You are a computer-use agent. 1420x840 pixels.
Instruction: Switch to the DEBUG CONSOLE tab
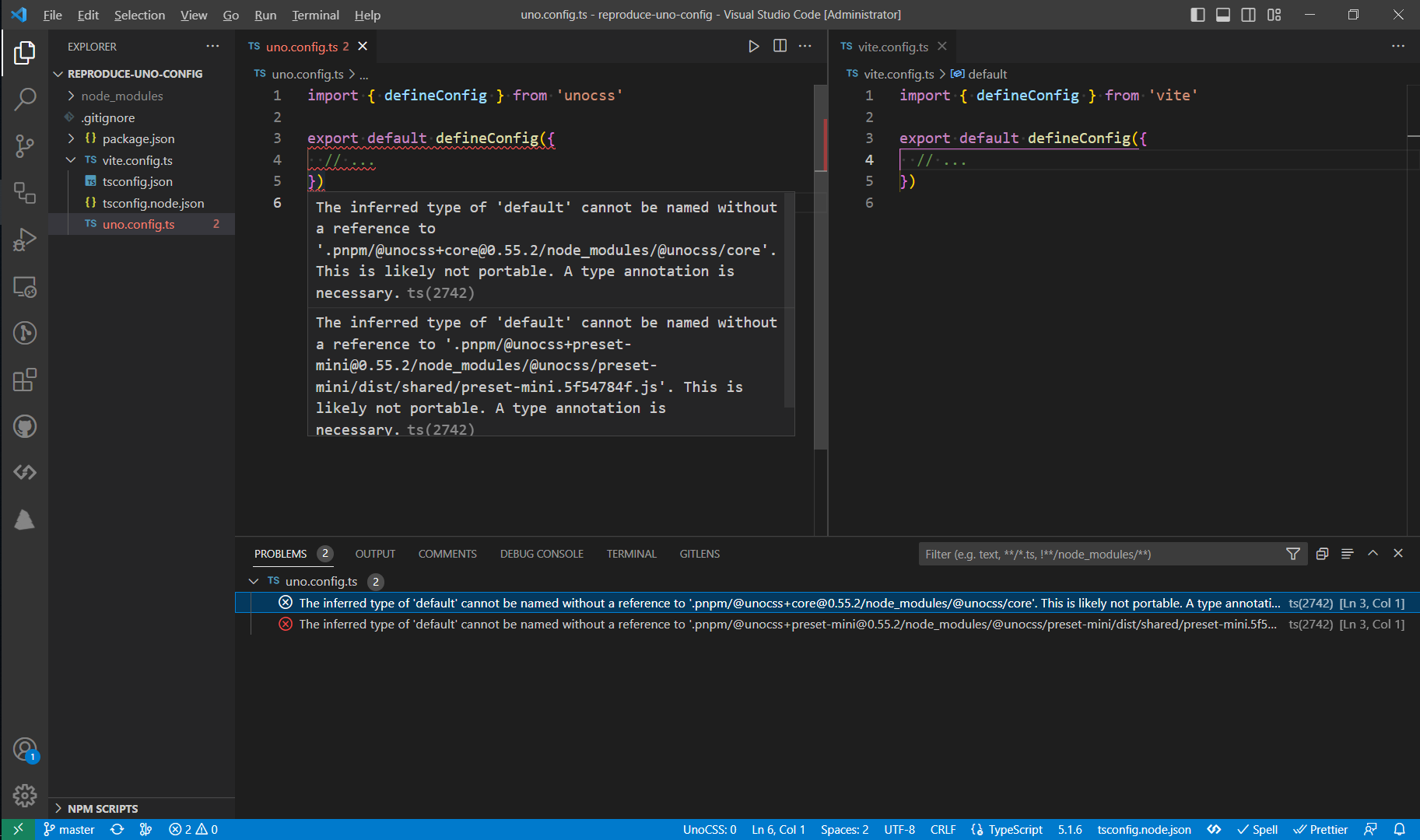pos(542,553)
